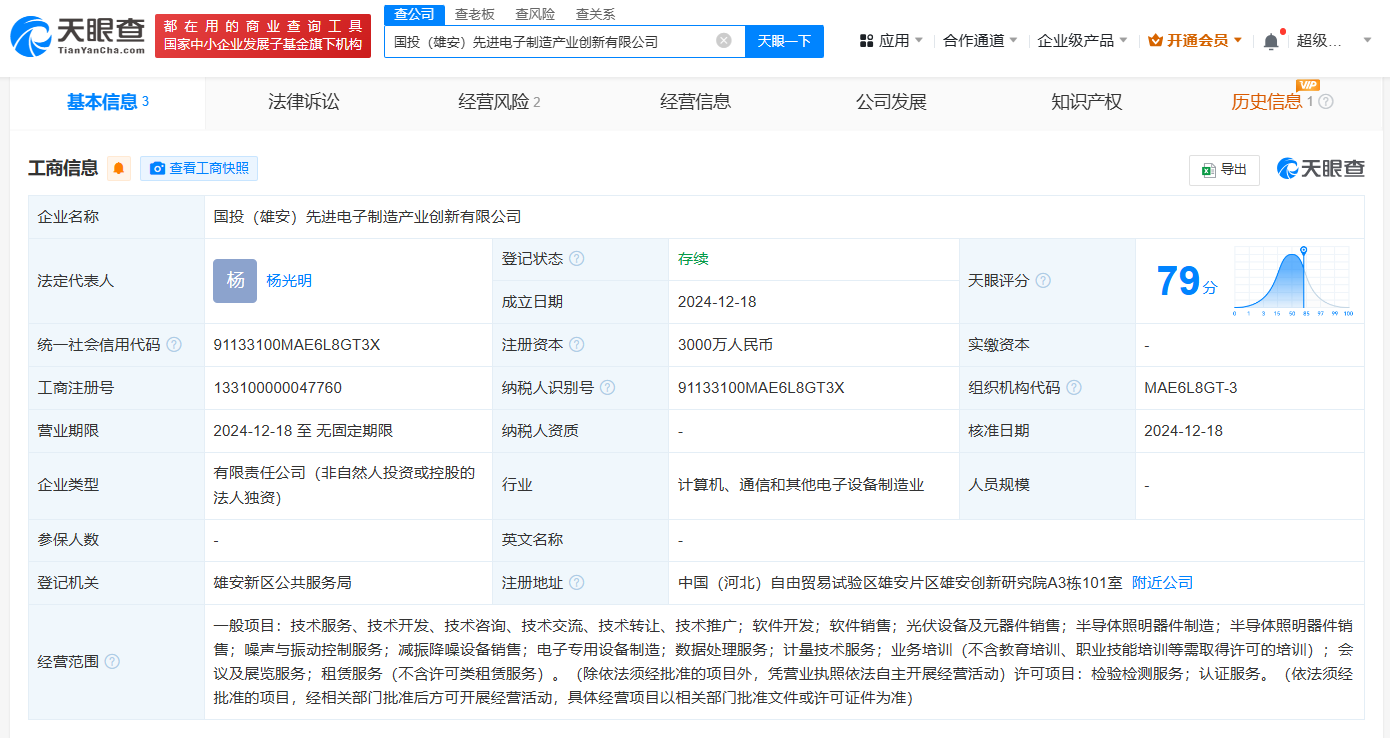The image size is (1390, 738).
Task: Click help icon next to 登记状态
Action: (x=577, y=259)
